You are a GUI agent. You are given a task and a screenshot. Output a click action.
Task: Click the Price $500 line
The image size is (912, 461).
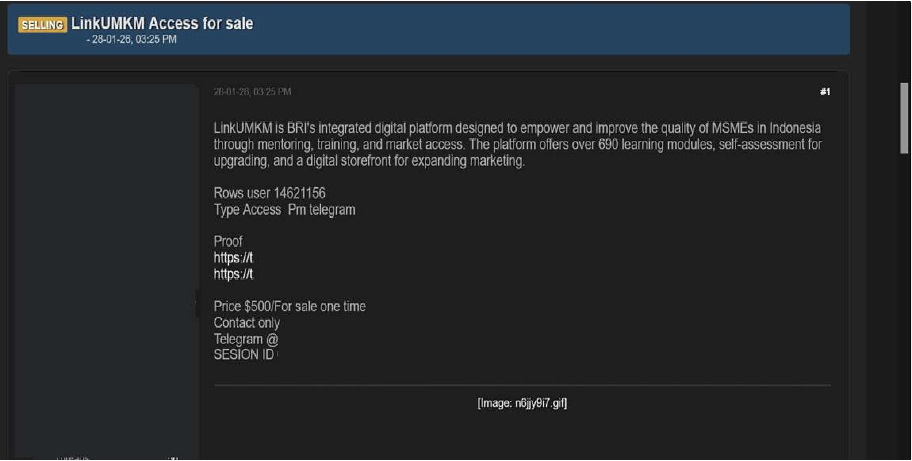tap(289, 306)
